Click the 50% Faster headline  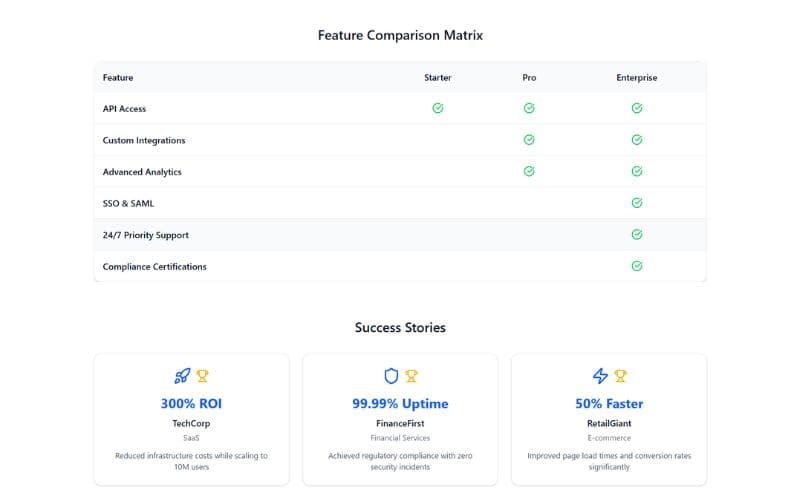(x=610, y=404)
